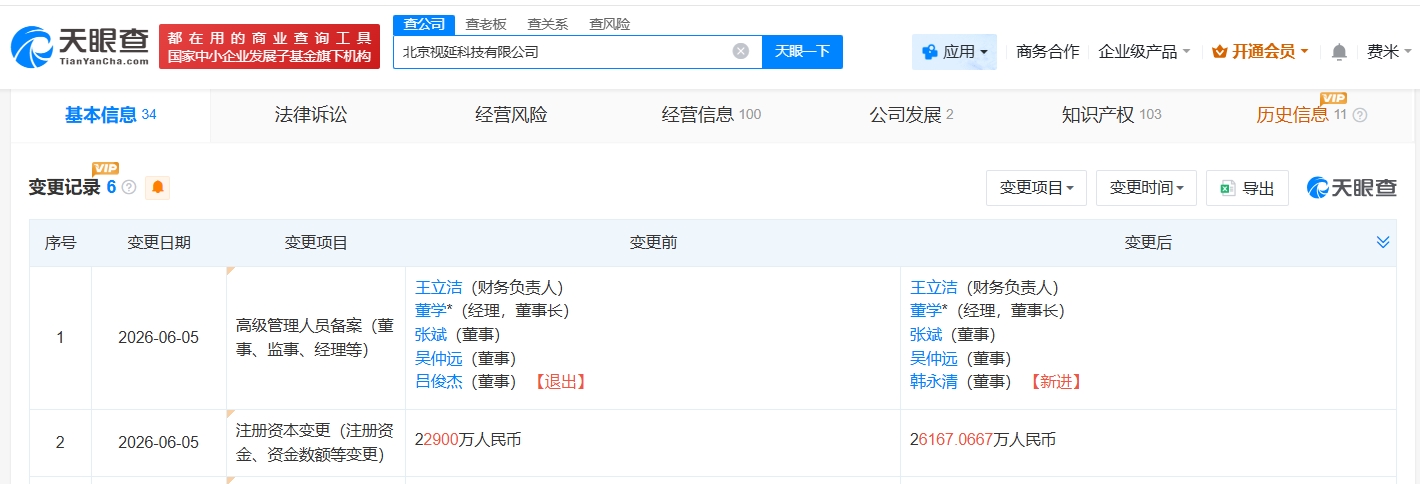Click the 22900万人民币 previous capital value
The width and height of the screenshot is (1420, 484).
pos(468,439)
